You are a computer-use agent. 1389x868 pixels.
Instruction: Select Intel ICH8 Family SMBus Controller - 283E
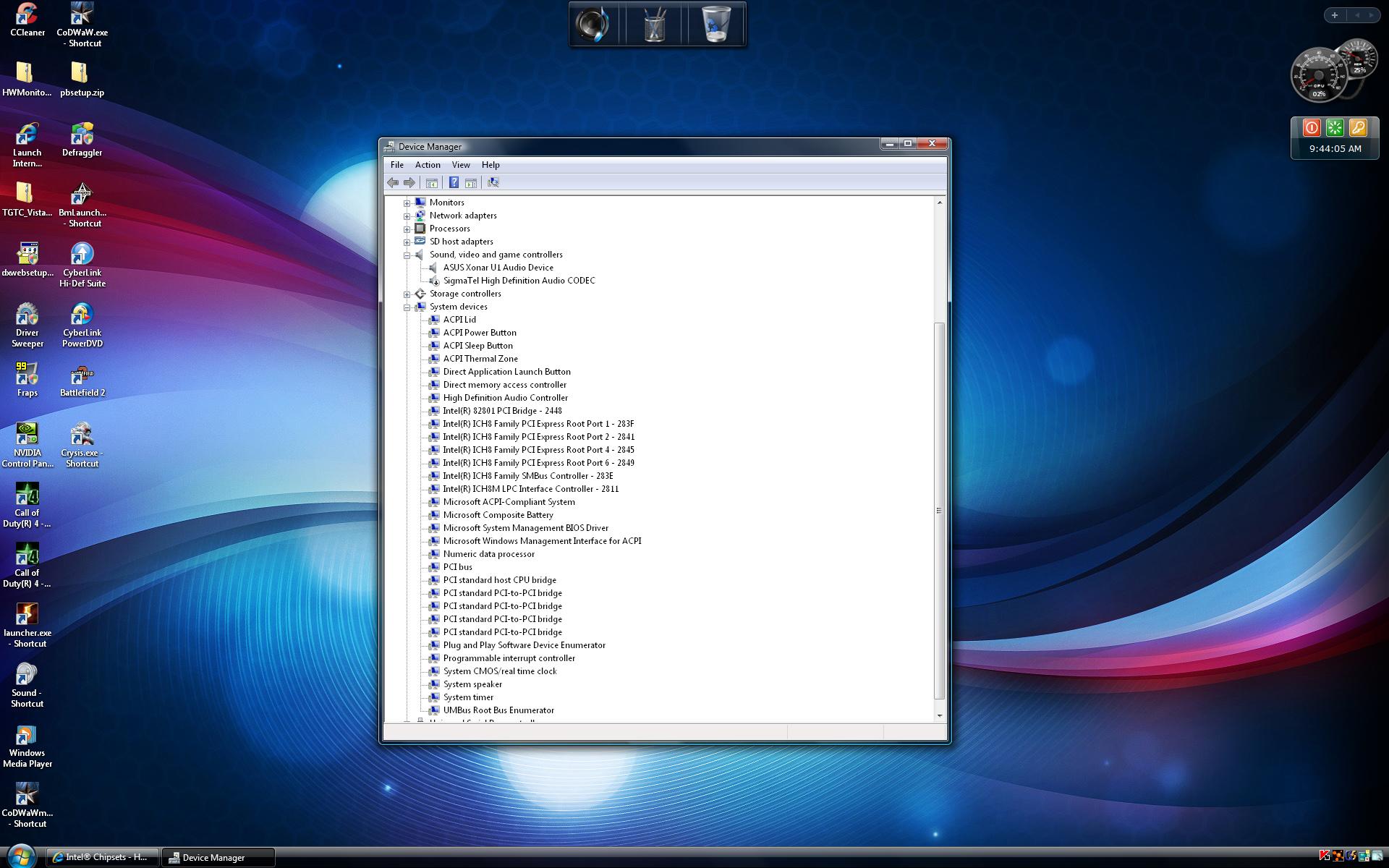click(x=527, y=476)
